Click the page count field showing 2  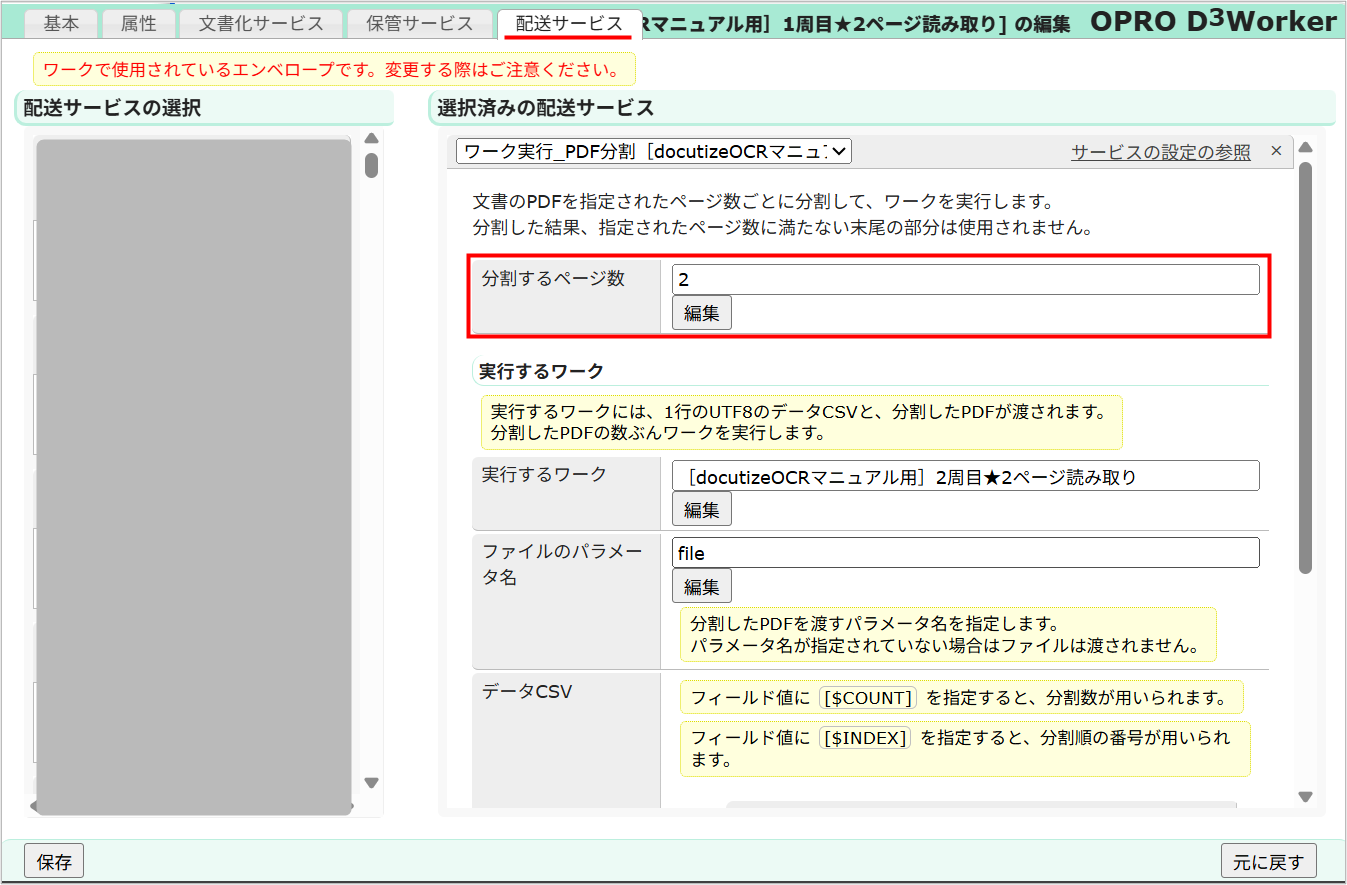(965, 279)
